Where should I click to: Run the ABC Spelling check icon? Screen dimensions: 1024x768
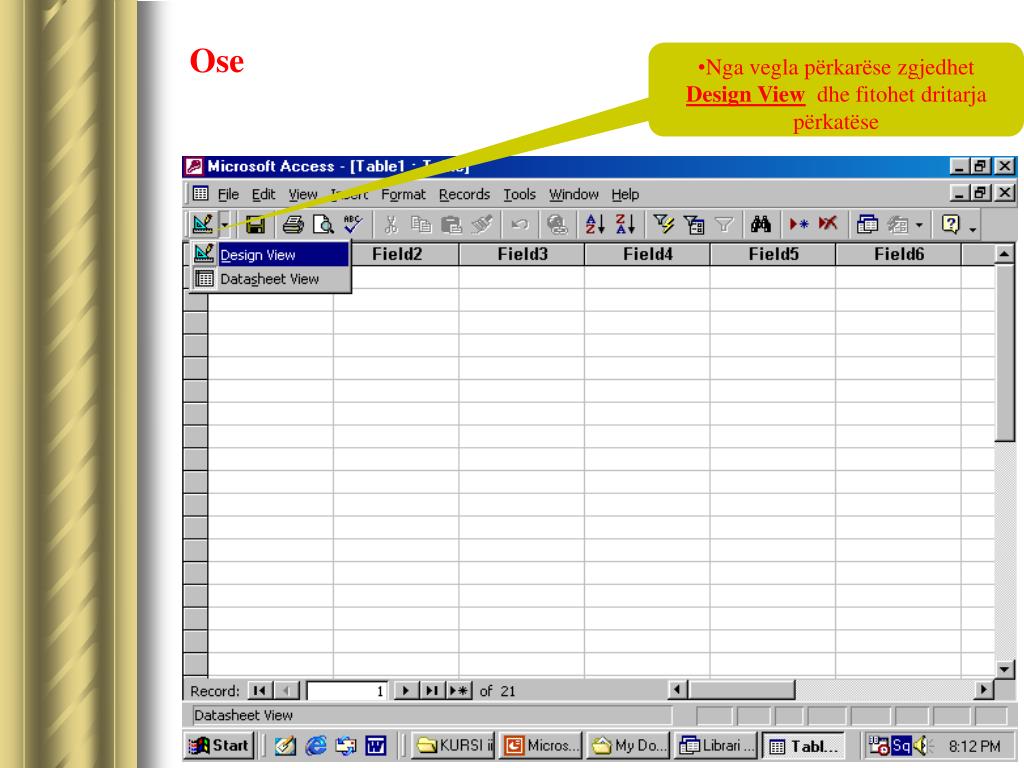coord(353,225)
